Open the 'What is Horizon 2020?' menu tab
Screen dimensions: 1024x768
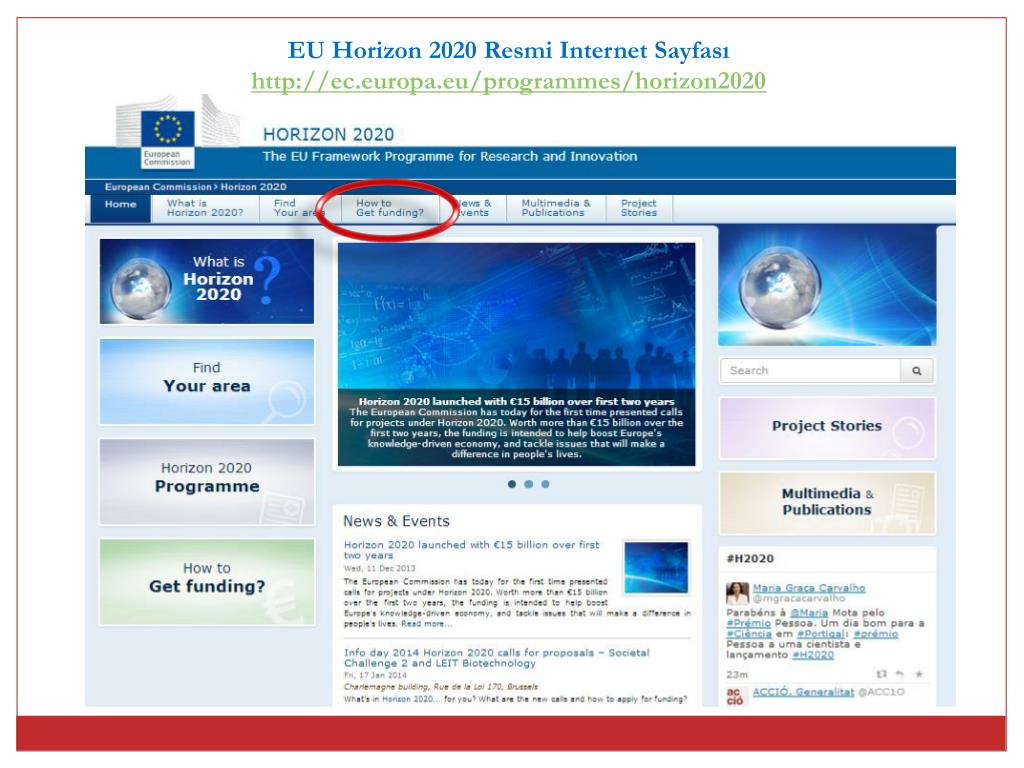coord(204,208)
